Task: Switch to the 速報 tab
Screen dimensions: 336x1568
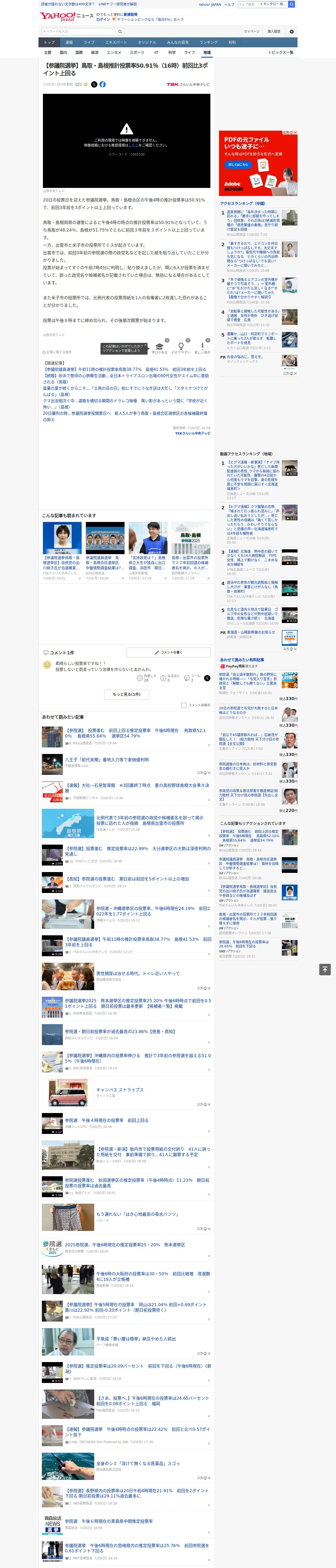Action: pyautogui.click(x=69, y=43)
